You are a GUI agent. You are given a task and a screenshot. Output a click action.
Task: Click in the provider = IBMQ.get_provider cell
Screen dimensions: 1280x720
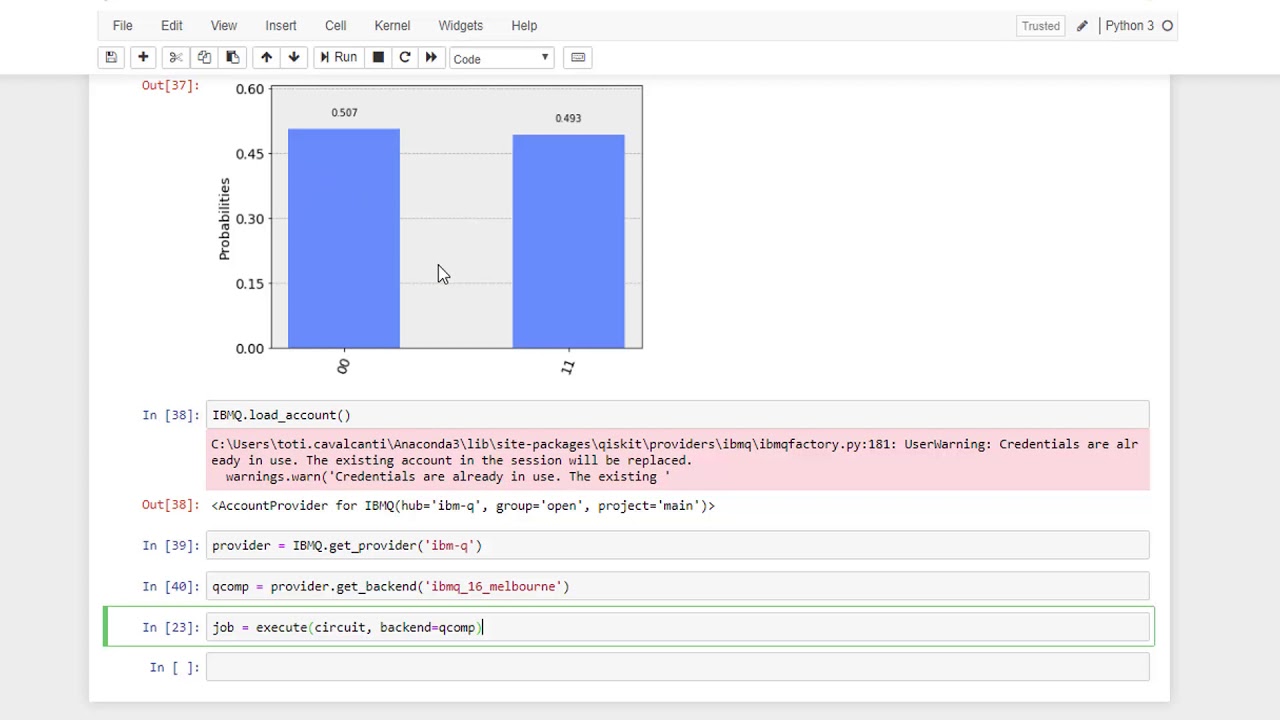click(x=677, y=546)
